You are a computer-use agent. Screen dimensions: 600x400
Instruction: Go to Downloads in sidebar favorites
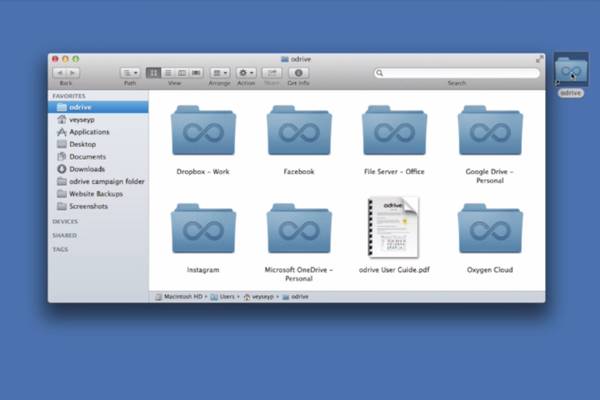coord(87,169)
